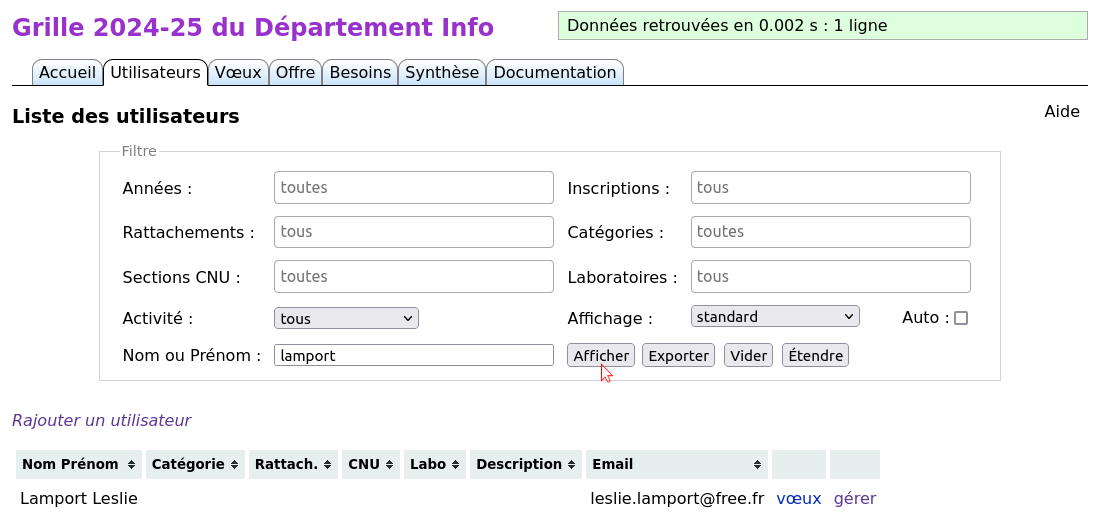Click the Exporter button
The image size is (1100, 522).
[x=678, y=355]
